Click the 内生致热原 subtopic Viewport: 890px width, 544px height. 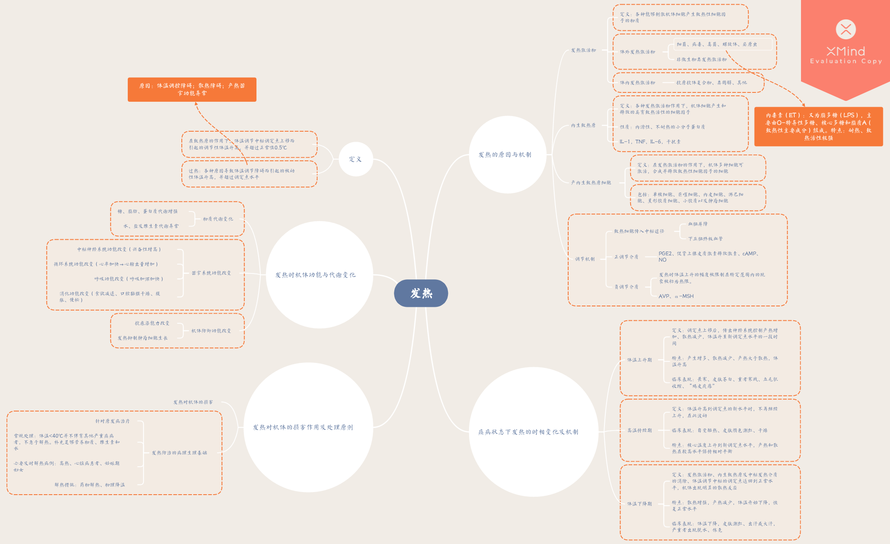click(583, 126)
